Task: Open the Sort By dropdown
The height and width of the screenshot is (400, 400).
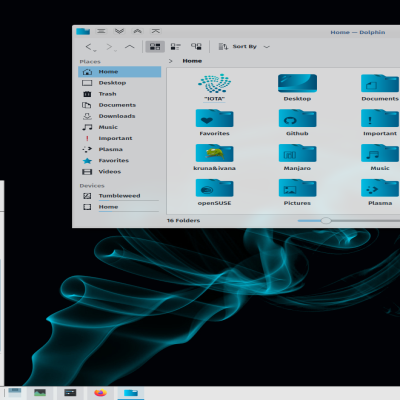Action: [244, 47]
